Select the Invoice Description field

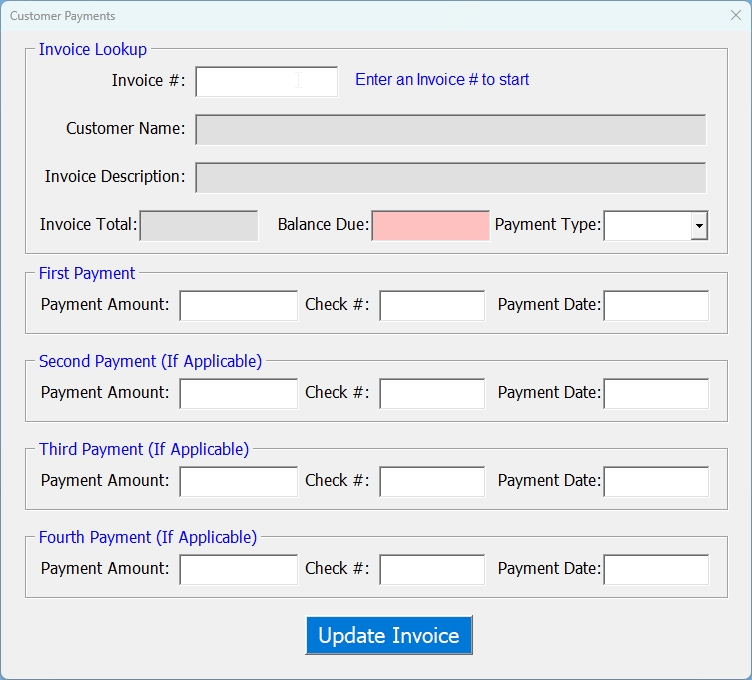pos(450,178)
